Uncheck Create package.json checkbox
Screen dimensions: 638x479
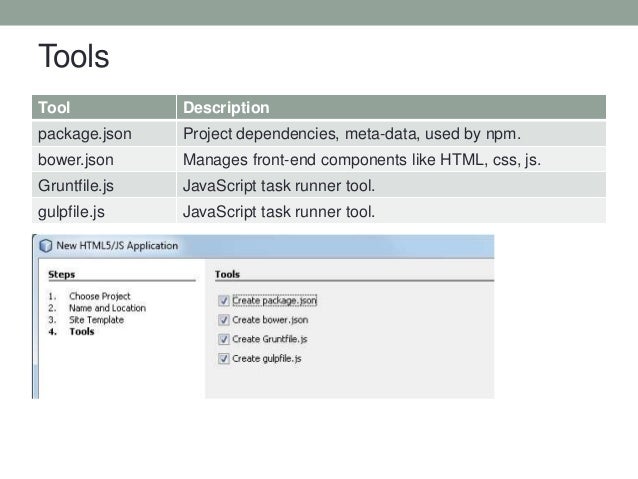[224, 301]
